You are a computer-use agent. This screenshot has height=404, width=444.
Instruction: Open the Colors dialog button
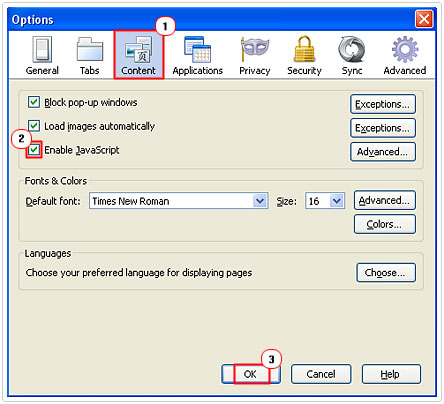(385, 224)
